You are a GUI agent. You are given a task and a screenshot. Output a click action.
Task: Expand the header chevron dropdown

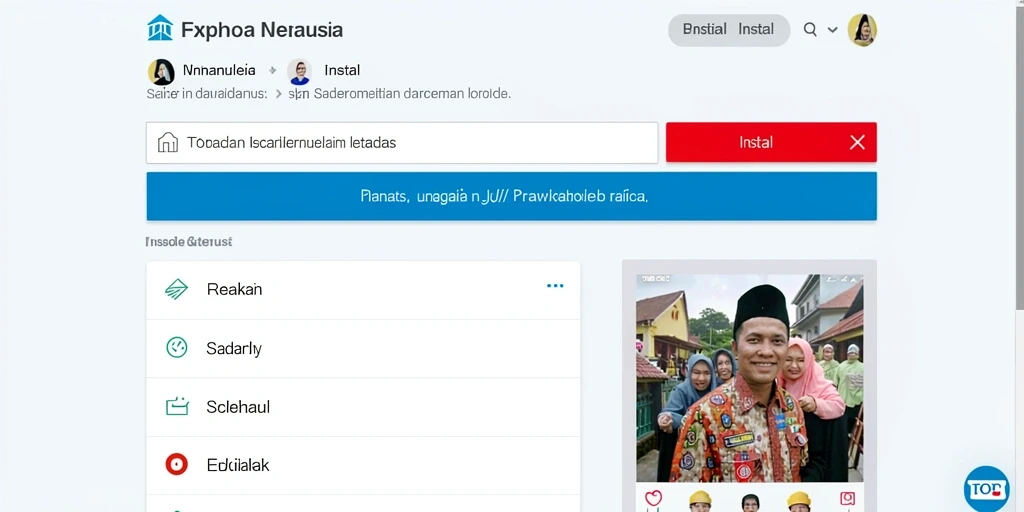[x=833, y=30]
